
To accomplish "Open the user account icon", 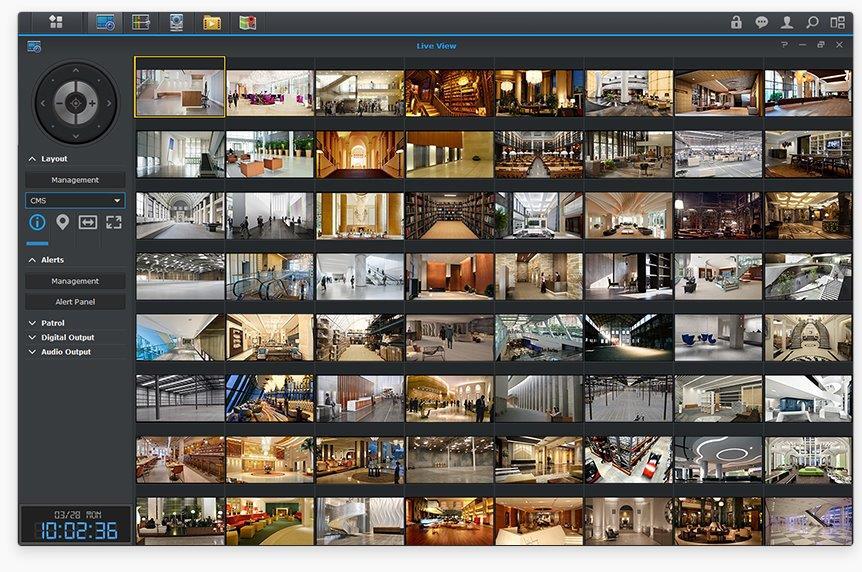I will point(787,22).
